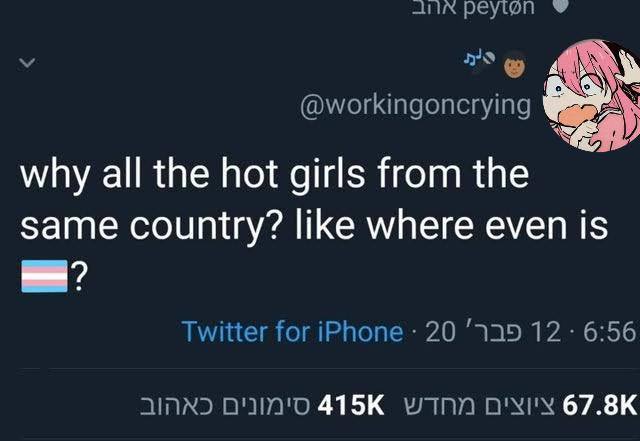Click the heart icon beside peytøn
Viewport: 640px width, 441px height.
(x=562, y=6)
